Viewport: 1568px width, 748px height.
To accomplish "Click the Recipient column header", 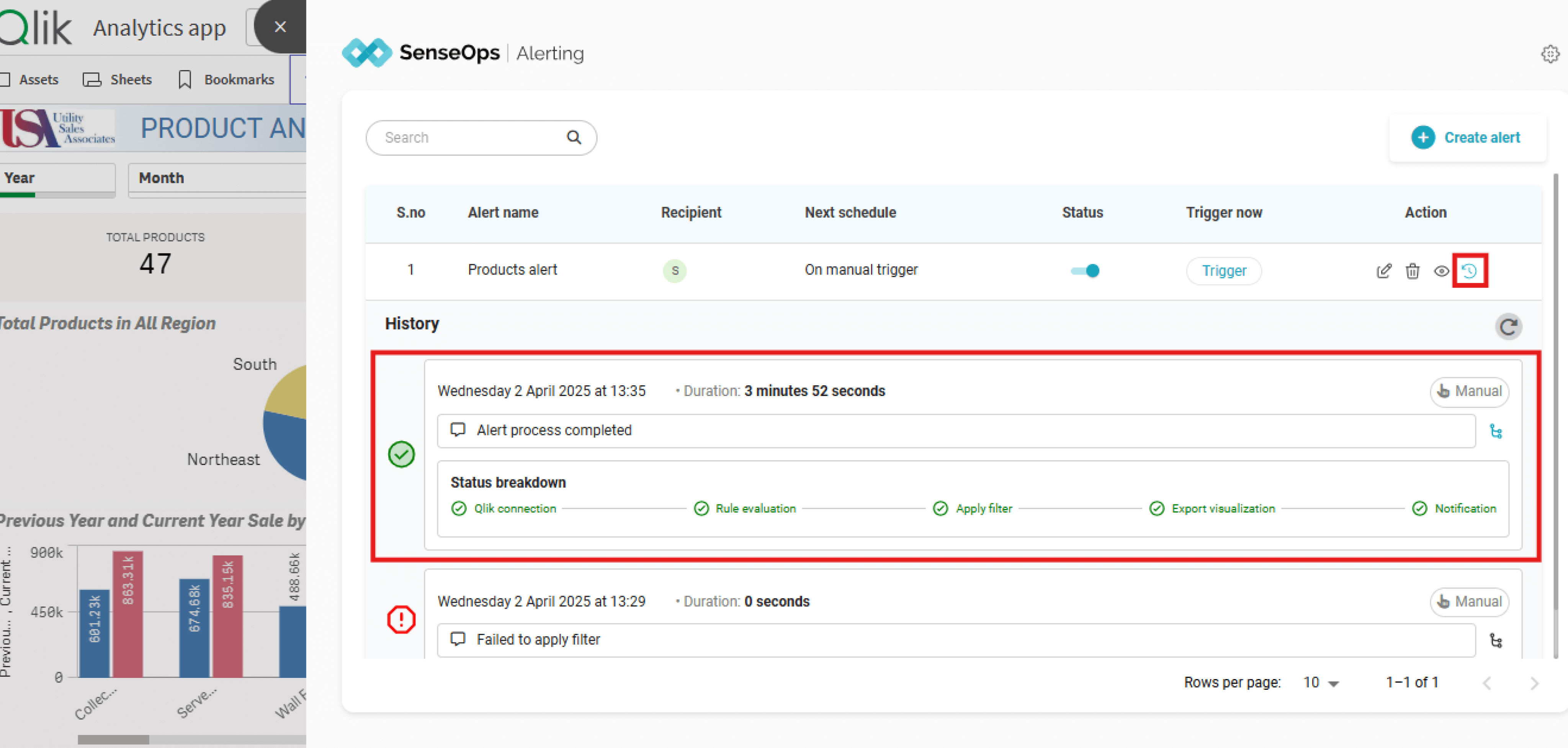I will tap(691, 213).
